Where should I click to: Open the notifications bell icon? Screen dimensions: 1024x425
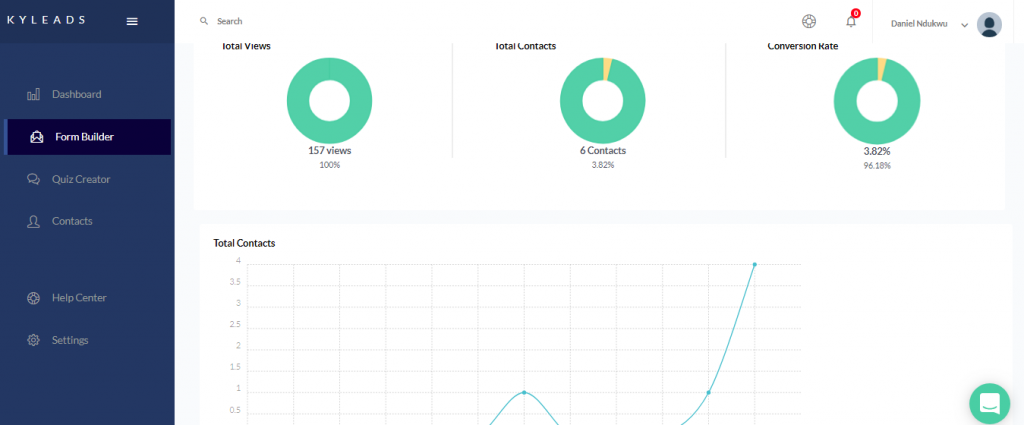pyautogui.click(x=851, y=22)
